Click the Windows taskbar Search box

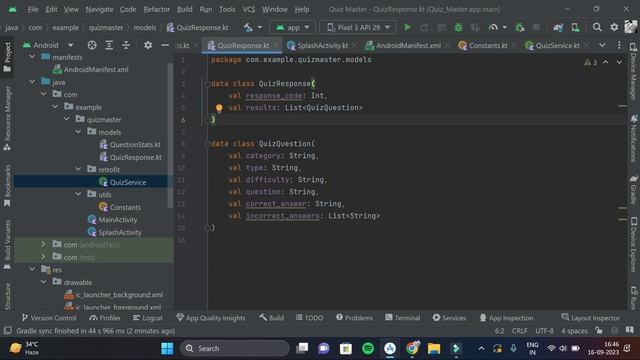[x=235, y=348]
